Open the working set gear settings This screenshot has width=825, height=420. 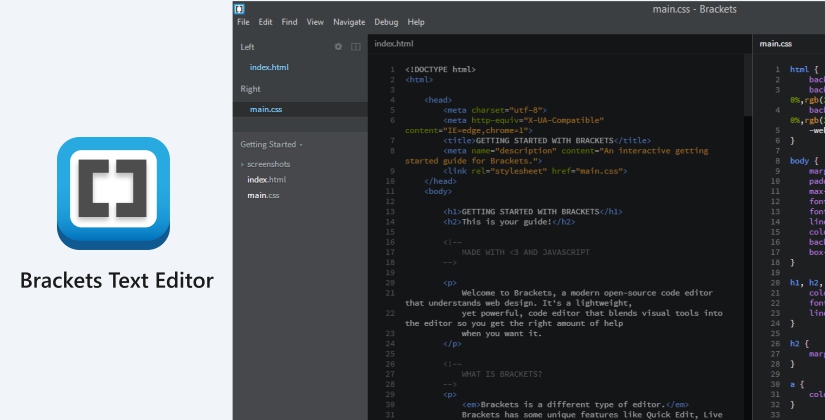pos(338,46)
